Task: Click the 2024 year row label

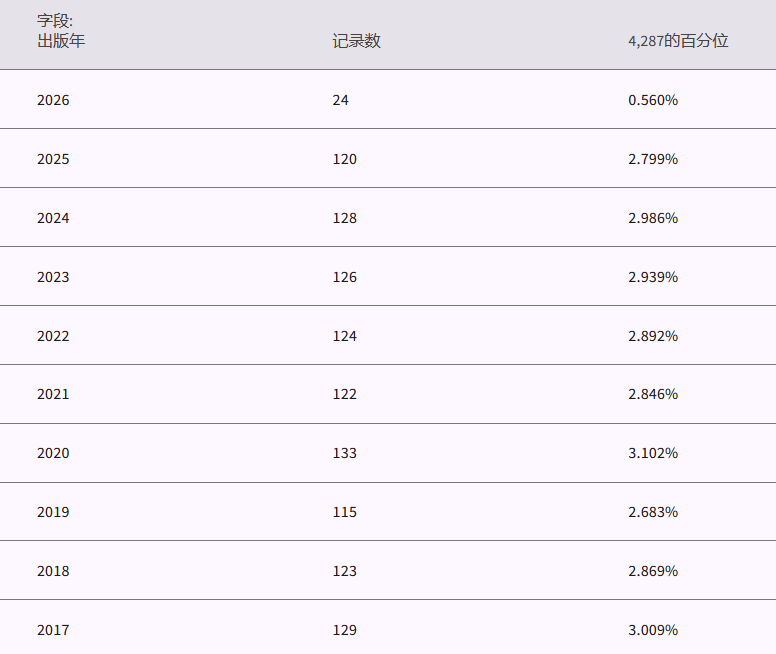Action: coord(53,218)
